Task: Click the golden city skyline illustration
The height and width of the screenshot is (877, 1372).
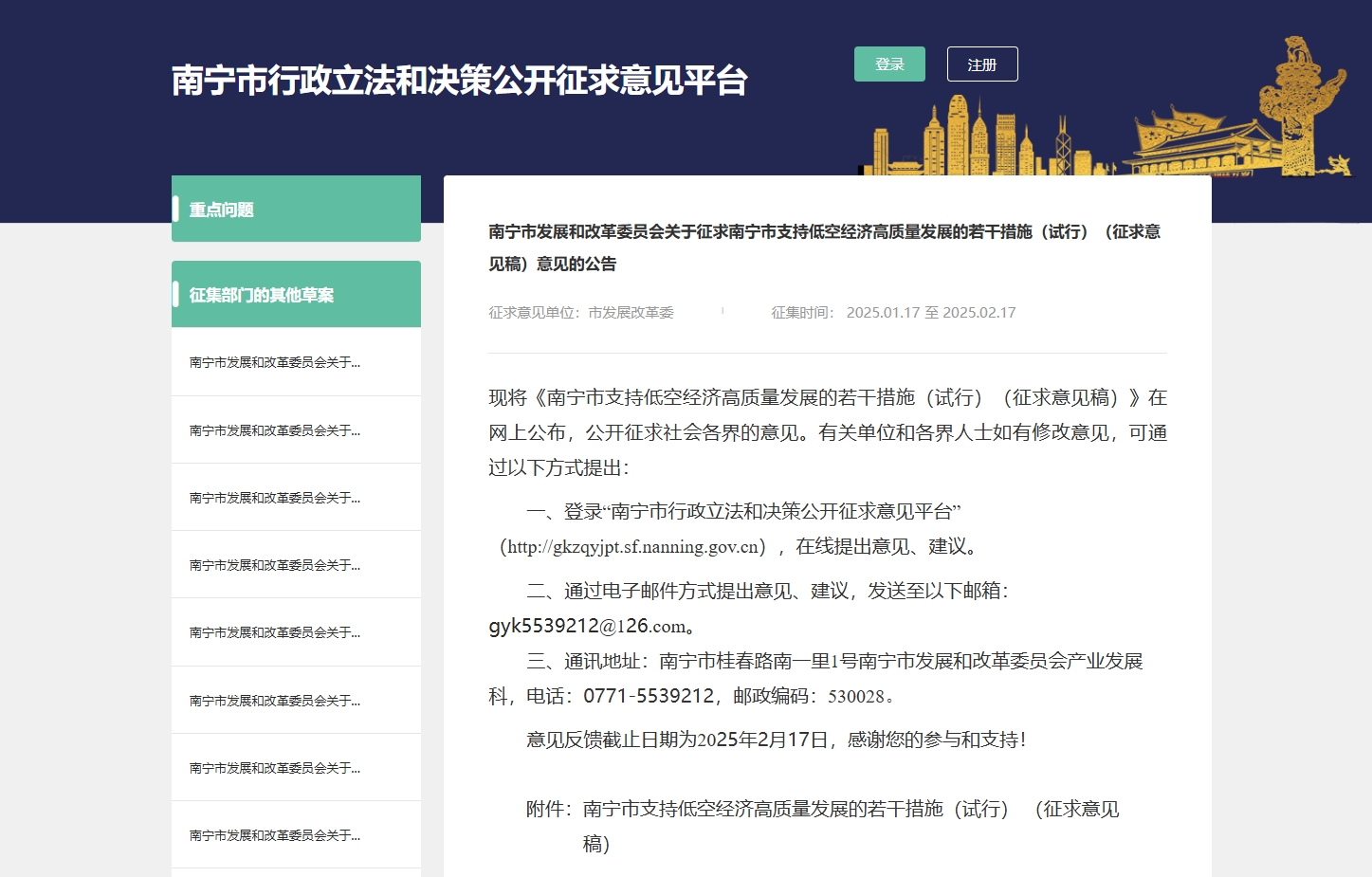Action: pos(986,137)
